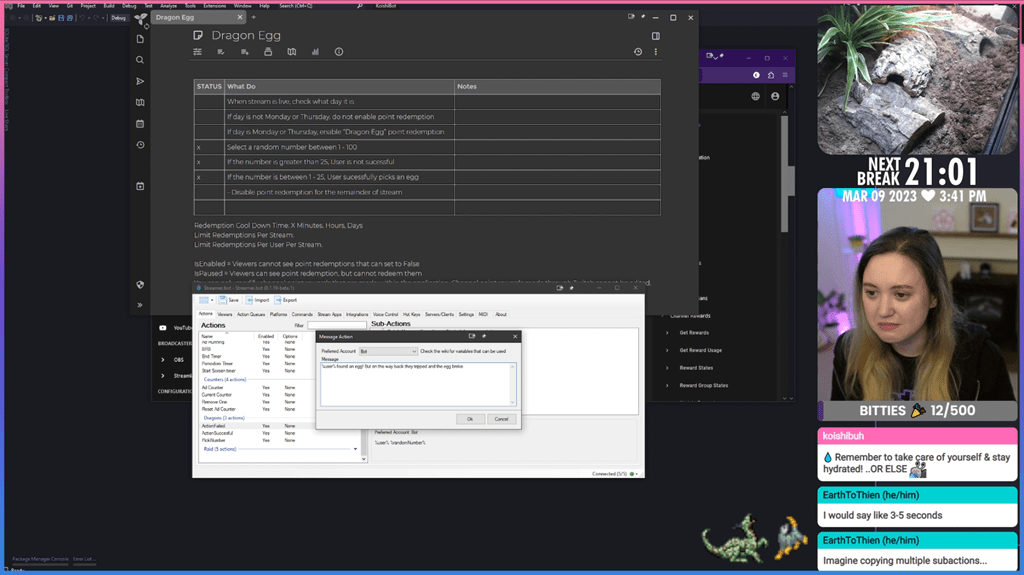Open the Debug menu in Visual Studio
The width and height of the screenshot is (1024, 575).
tap(129, 6)
